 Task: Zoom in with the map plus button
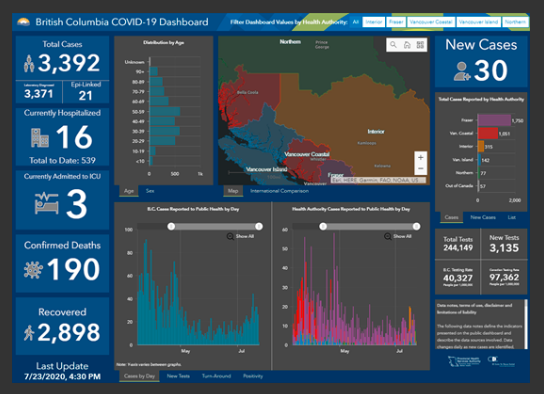point(420,157)
